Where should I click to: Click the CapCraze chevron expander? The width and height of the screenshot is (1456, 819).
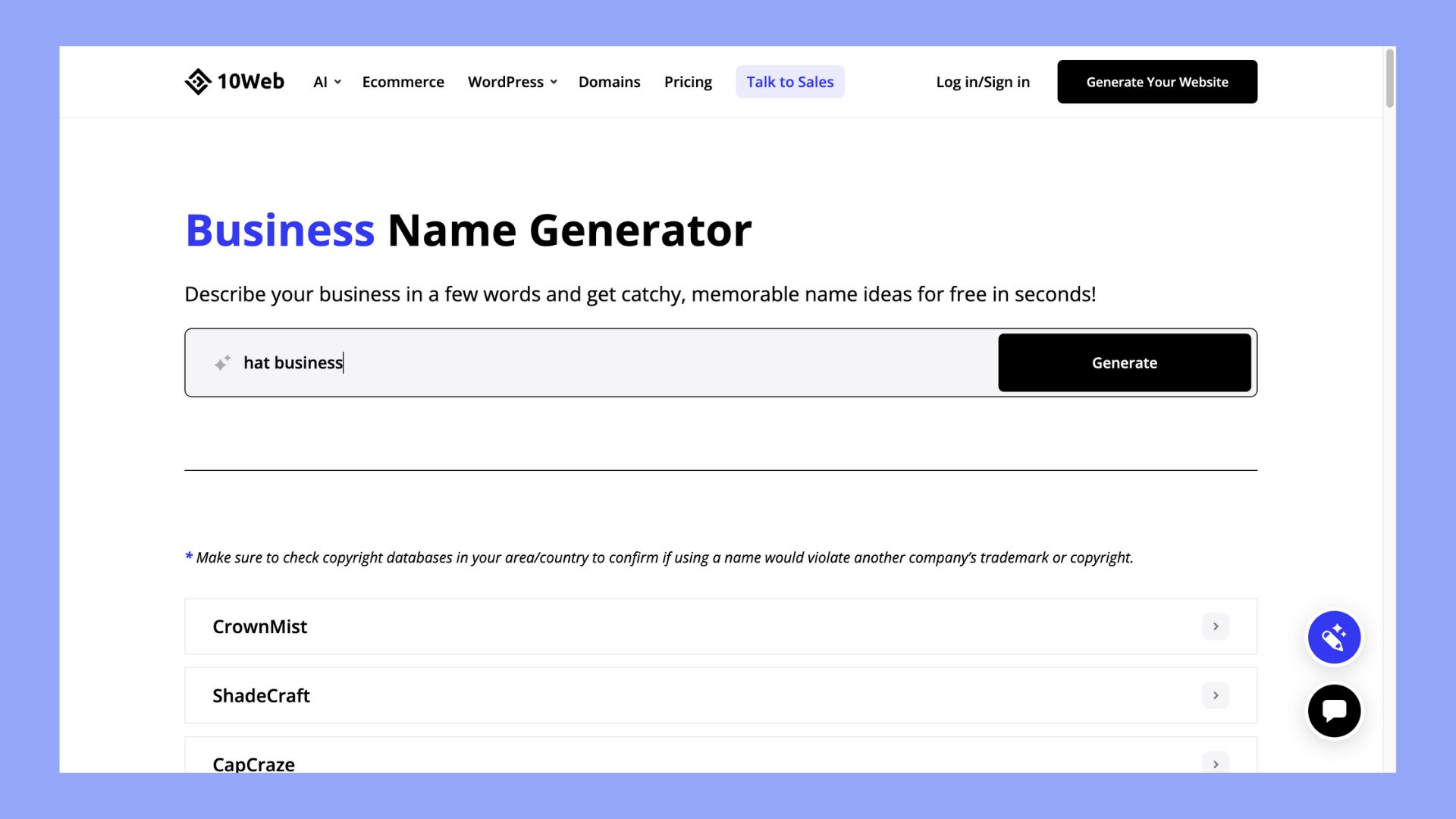[x=1215, y=764]
